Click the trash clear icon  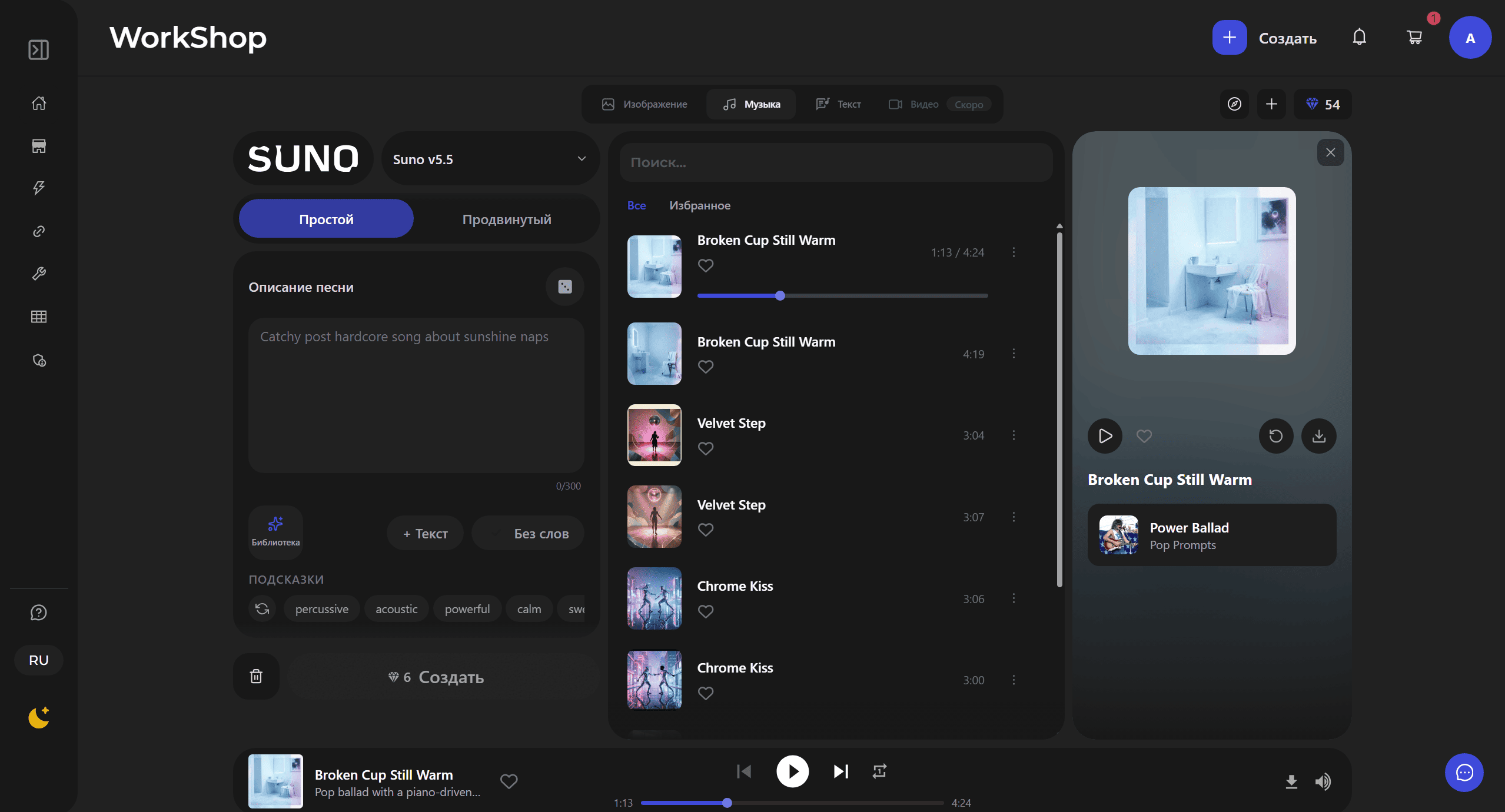256,676
